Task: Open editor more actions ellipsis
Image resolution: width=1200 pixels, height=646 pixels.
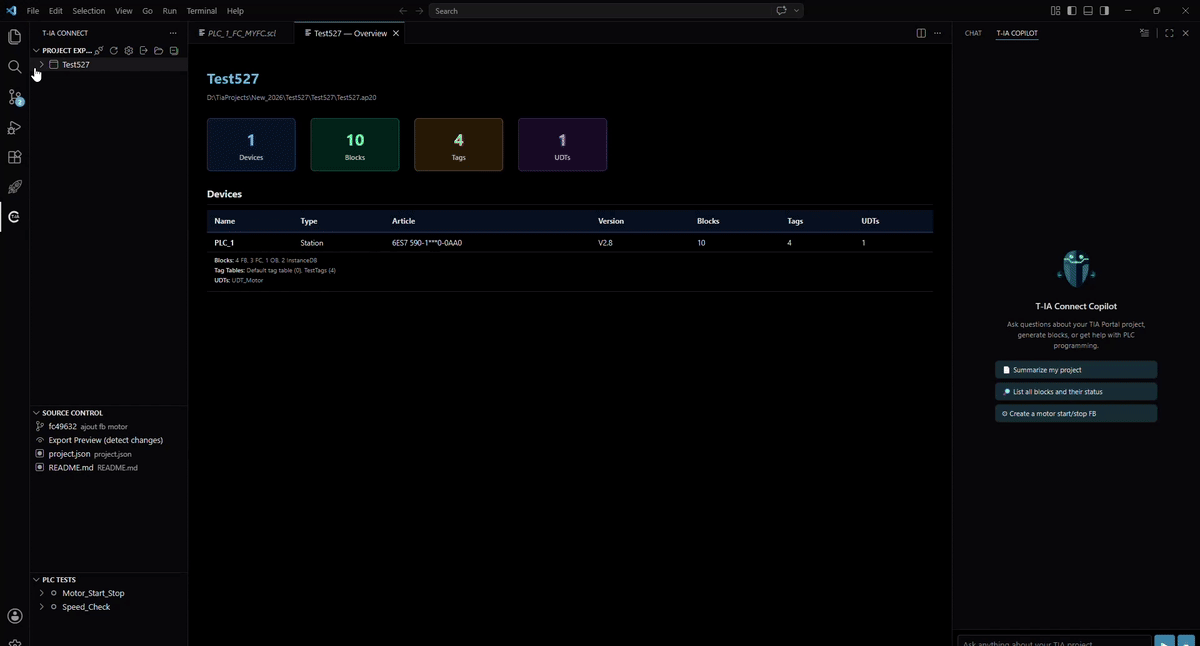Action: click(937, 33)
